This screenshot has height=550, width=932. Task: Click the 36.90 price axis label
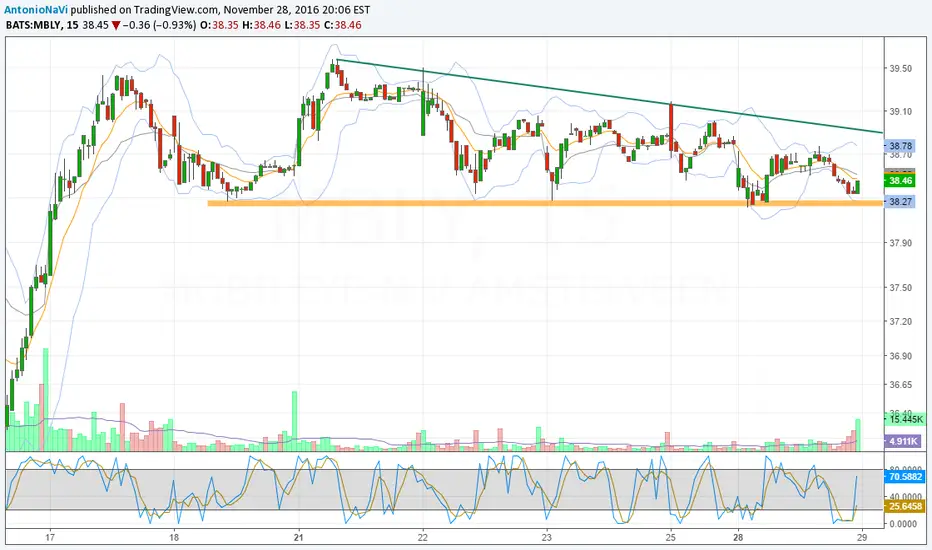click(900, 356)
